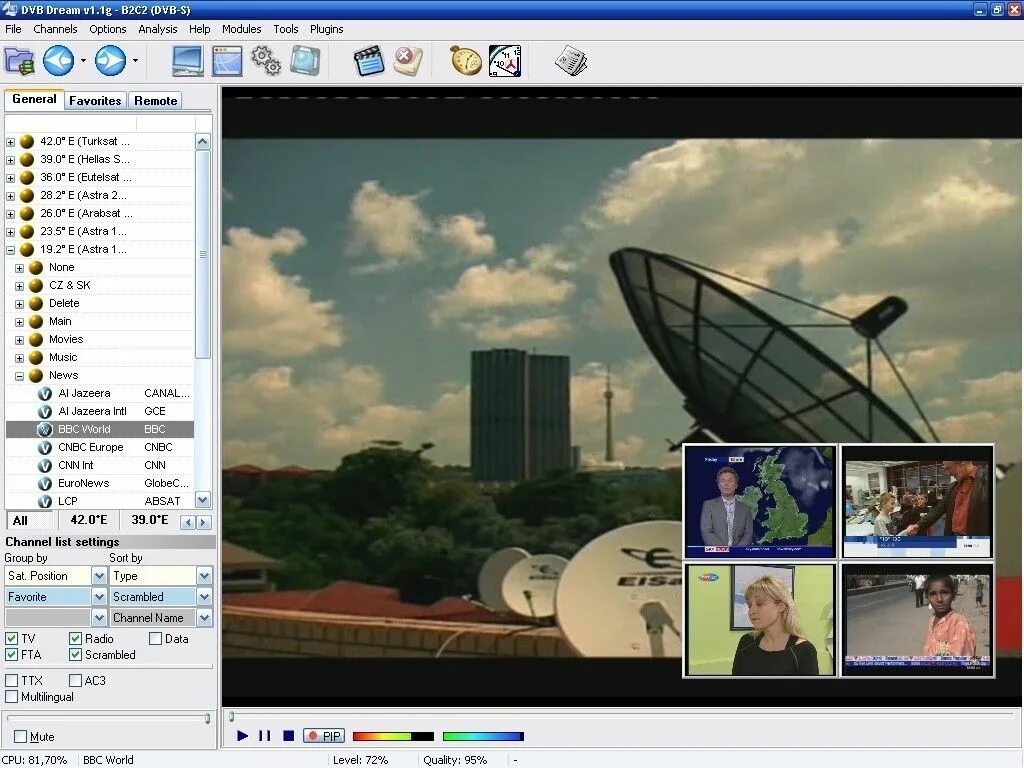
Task: Click the red X delete recording icon
Action: [408, 61]
